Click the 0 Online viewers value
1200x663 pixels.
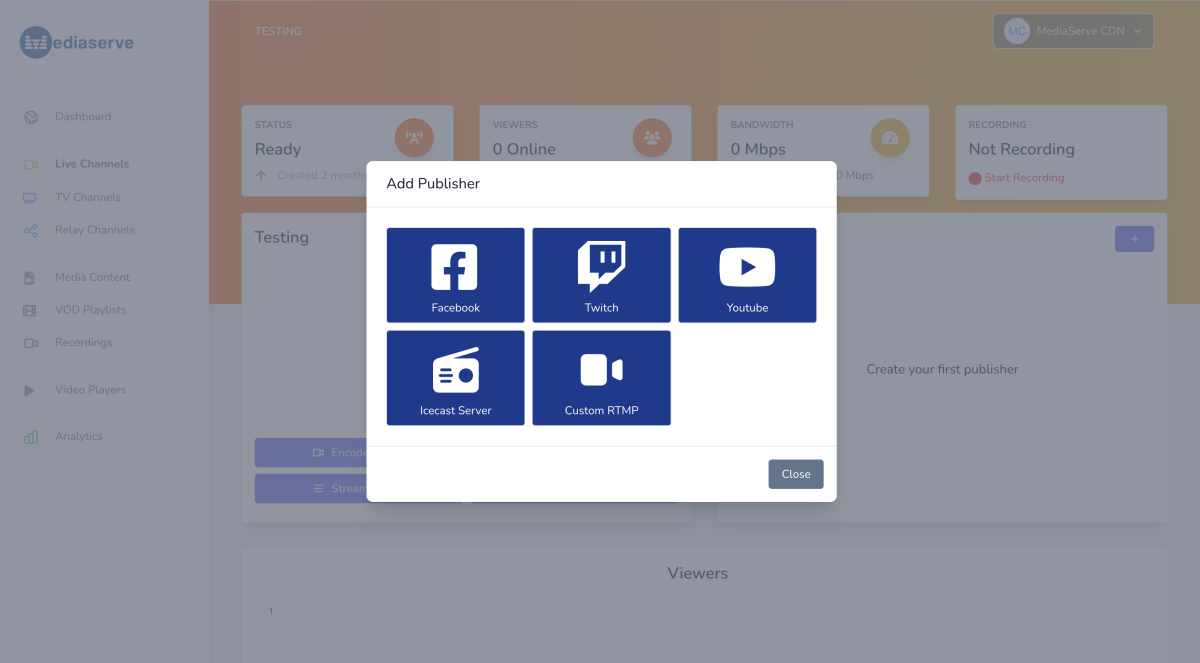[x=524, y=149]
